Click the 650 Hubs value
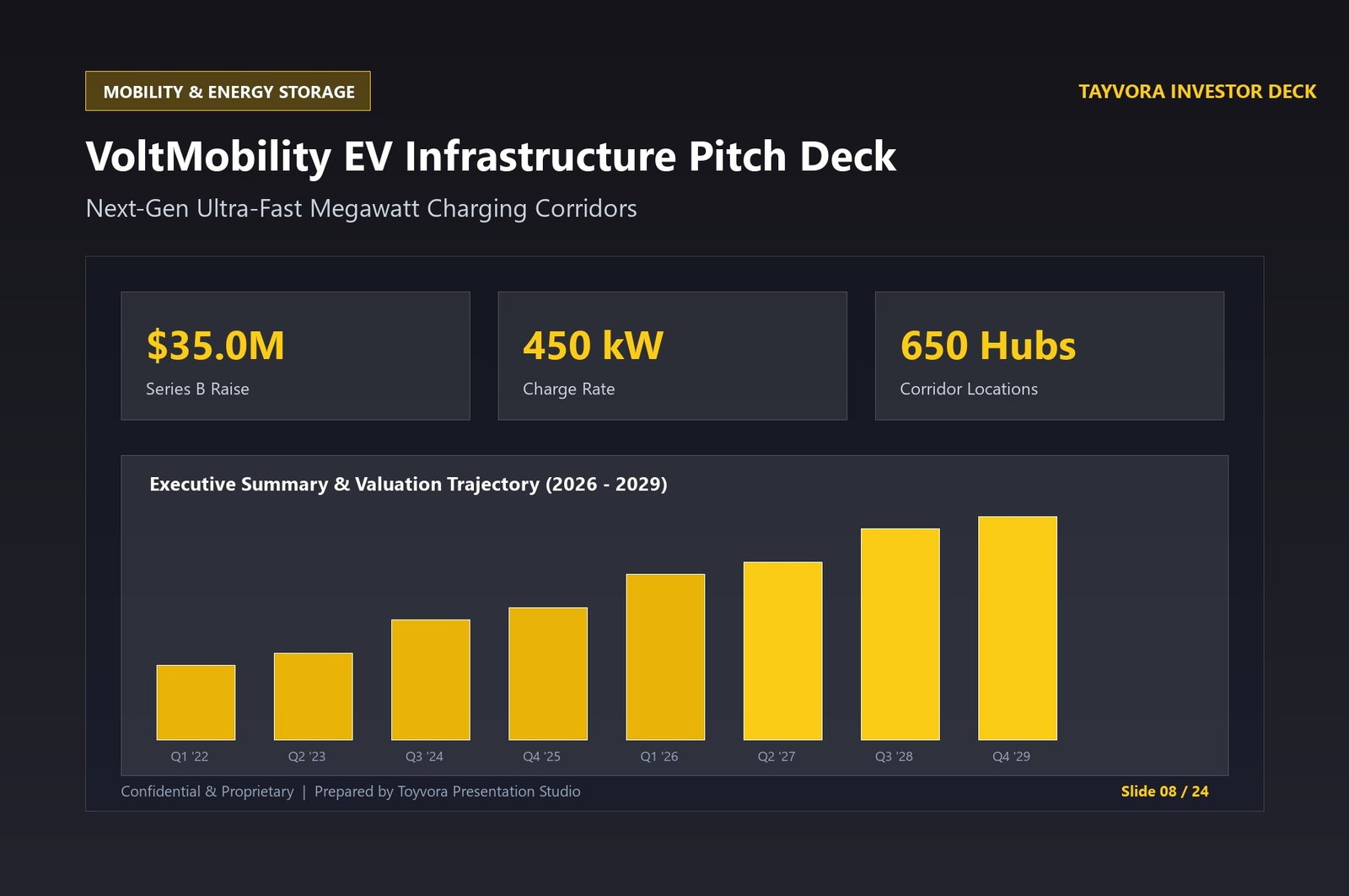The image size is (1349, 896). click(x=988, y=346)
